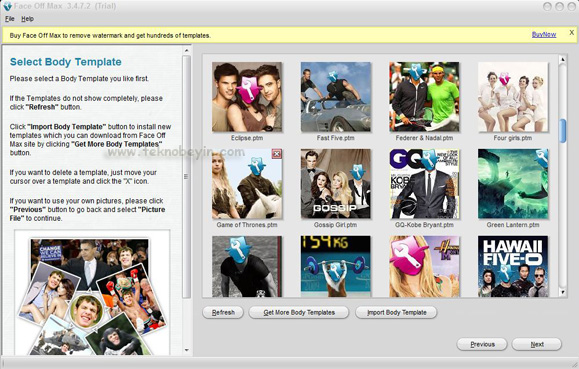This screenshot has width=579, height=369.
Task: Select the Four girls.ptm template thumbnail
Action: click(x=513, y=97)
